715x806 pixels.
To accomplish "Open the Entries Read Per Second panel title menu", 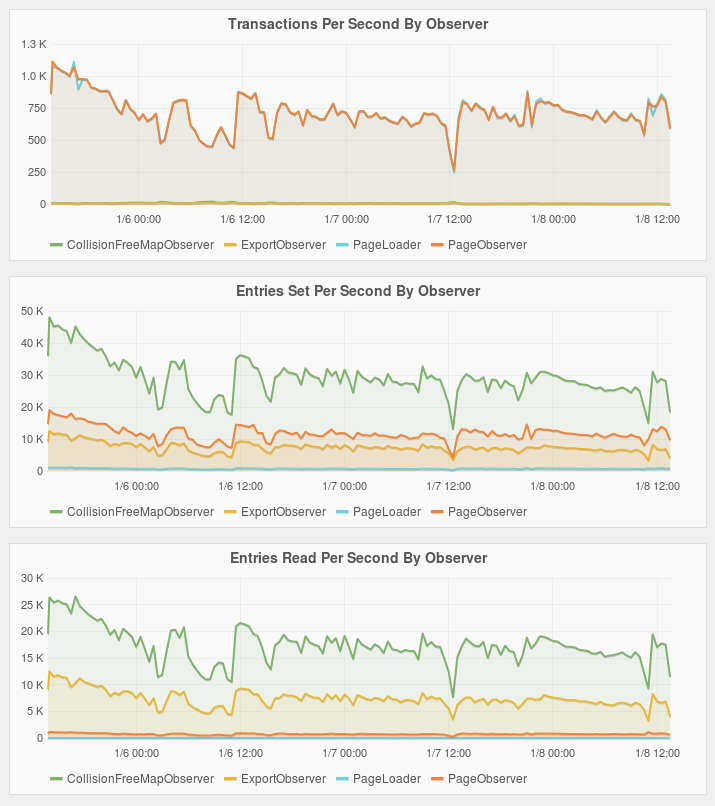I will [358, 558].
